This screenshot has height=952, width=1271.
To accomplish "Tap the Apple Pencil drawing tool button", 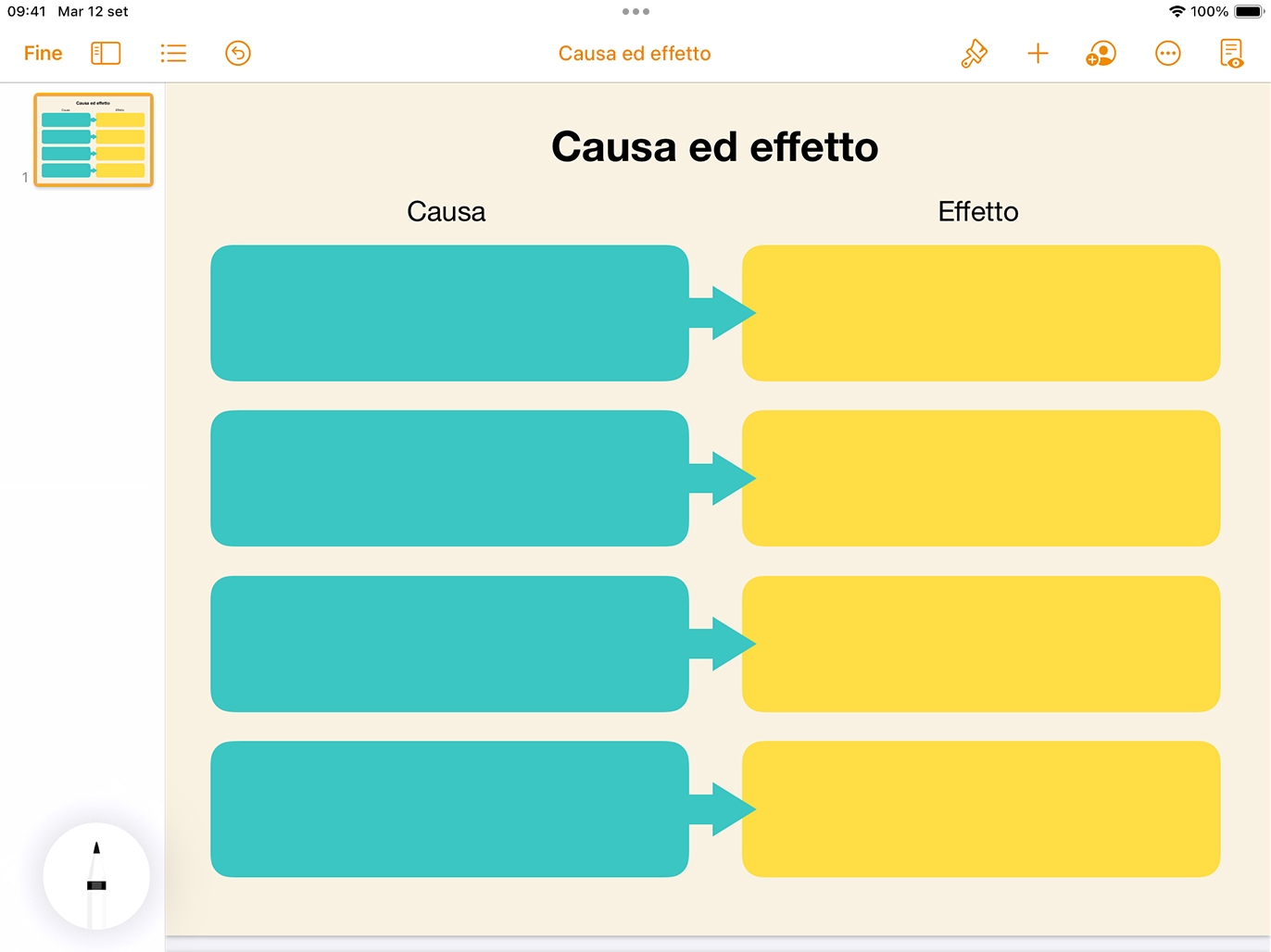I will click(96, 876).
